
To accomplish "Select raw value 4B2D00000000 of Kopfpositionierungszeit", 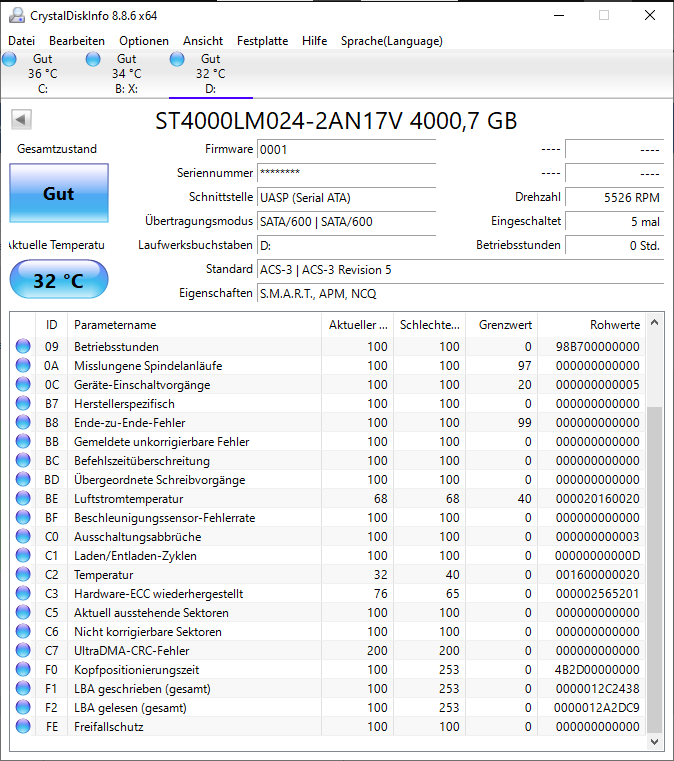I will click(597, 670).
